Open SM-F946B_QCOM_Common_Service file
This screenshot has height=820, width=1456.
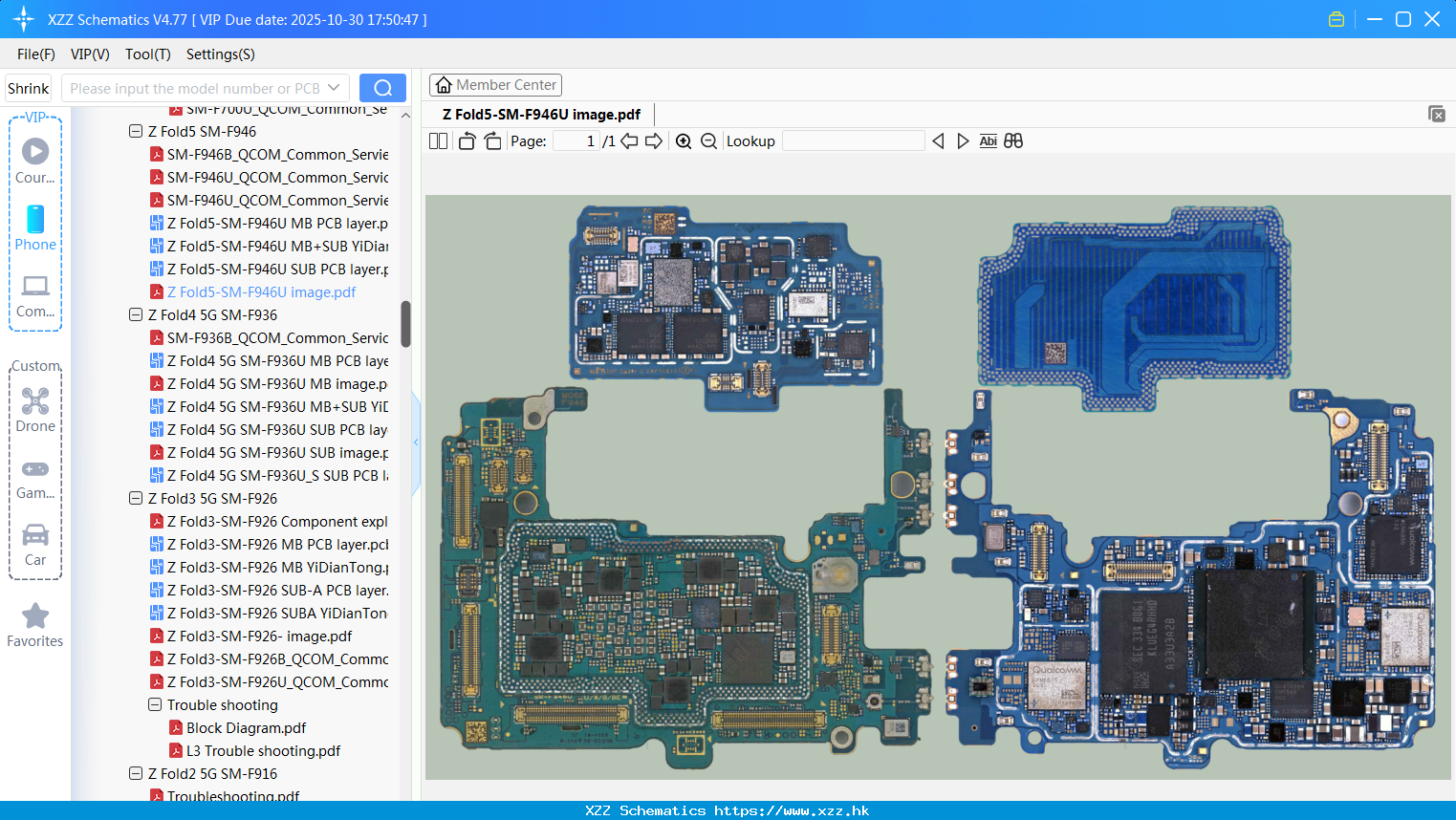(x=269, y=154)
